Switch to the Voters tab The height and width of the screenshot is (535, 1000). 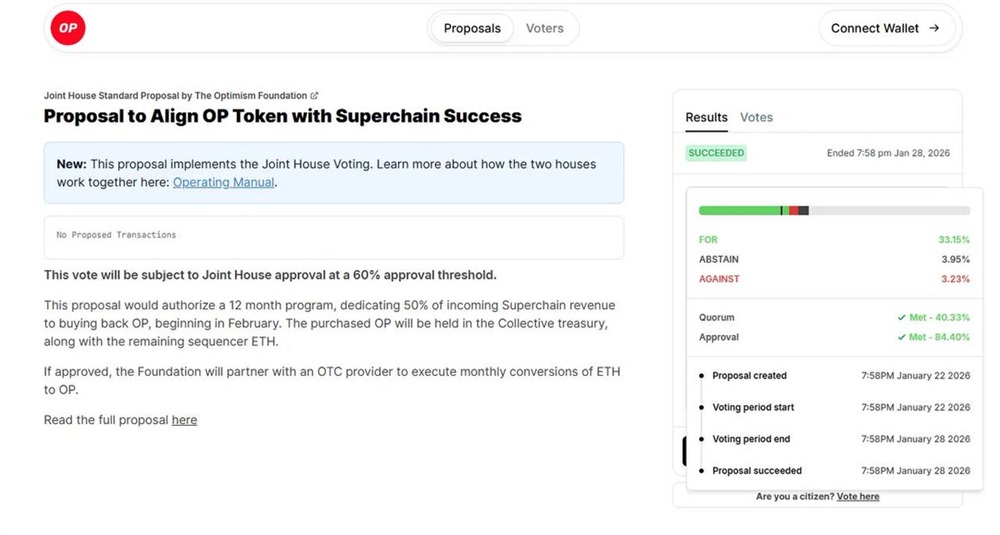[x=545, y=28]
